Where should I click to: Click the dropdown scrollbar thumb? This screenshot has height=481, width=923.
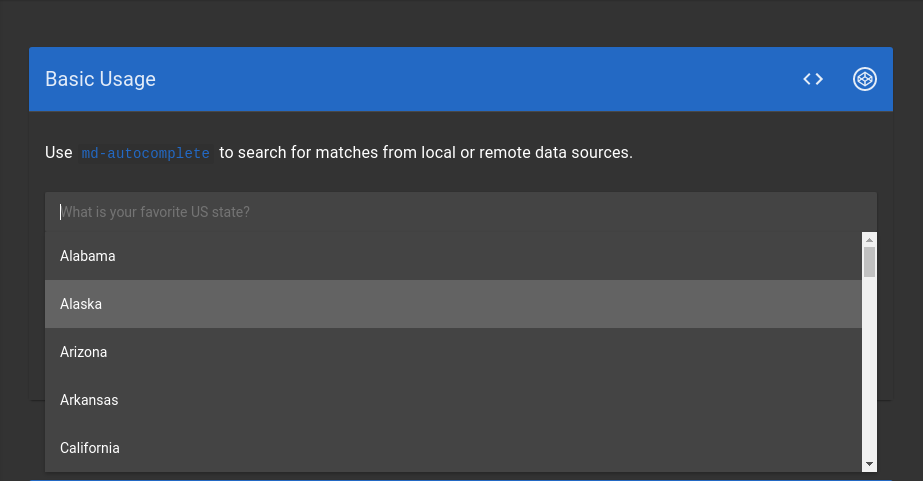pos(869,262)
